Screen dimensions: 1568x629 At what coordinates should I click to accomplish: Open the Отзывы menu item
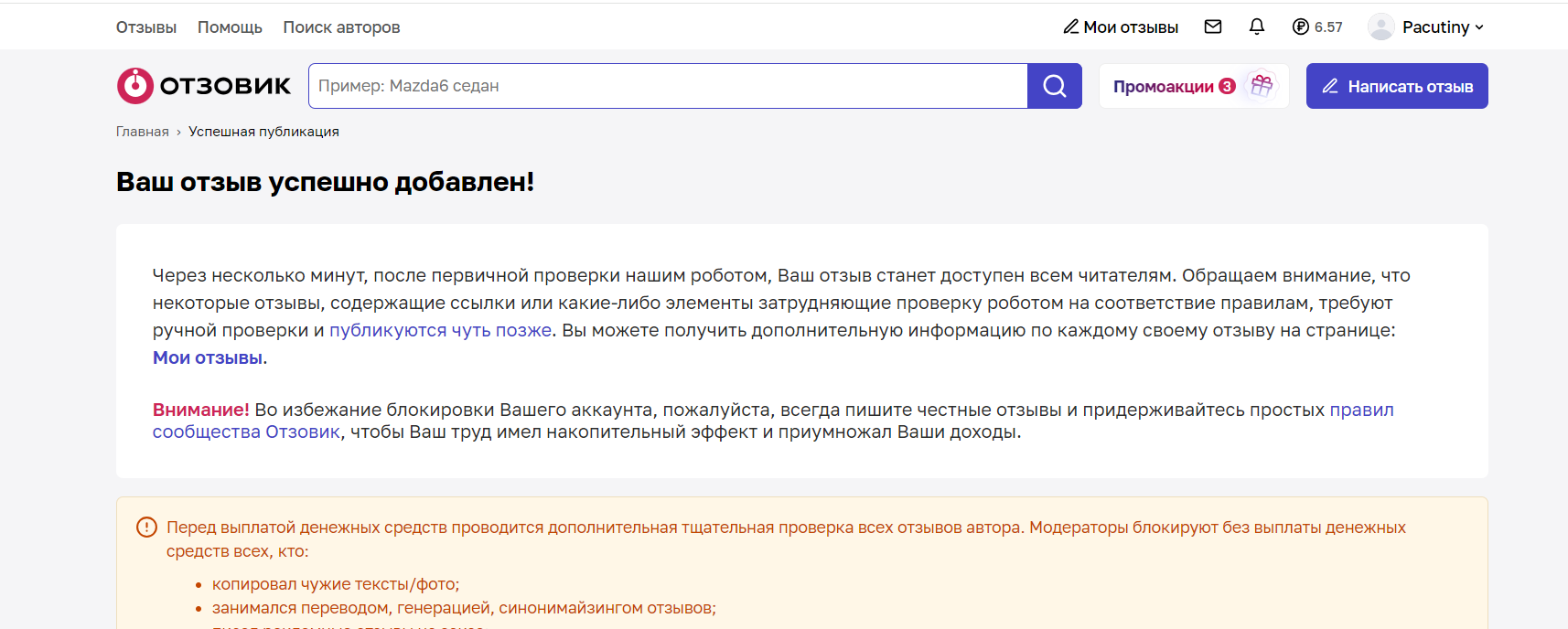point(146,27)
